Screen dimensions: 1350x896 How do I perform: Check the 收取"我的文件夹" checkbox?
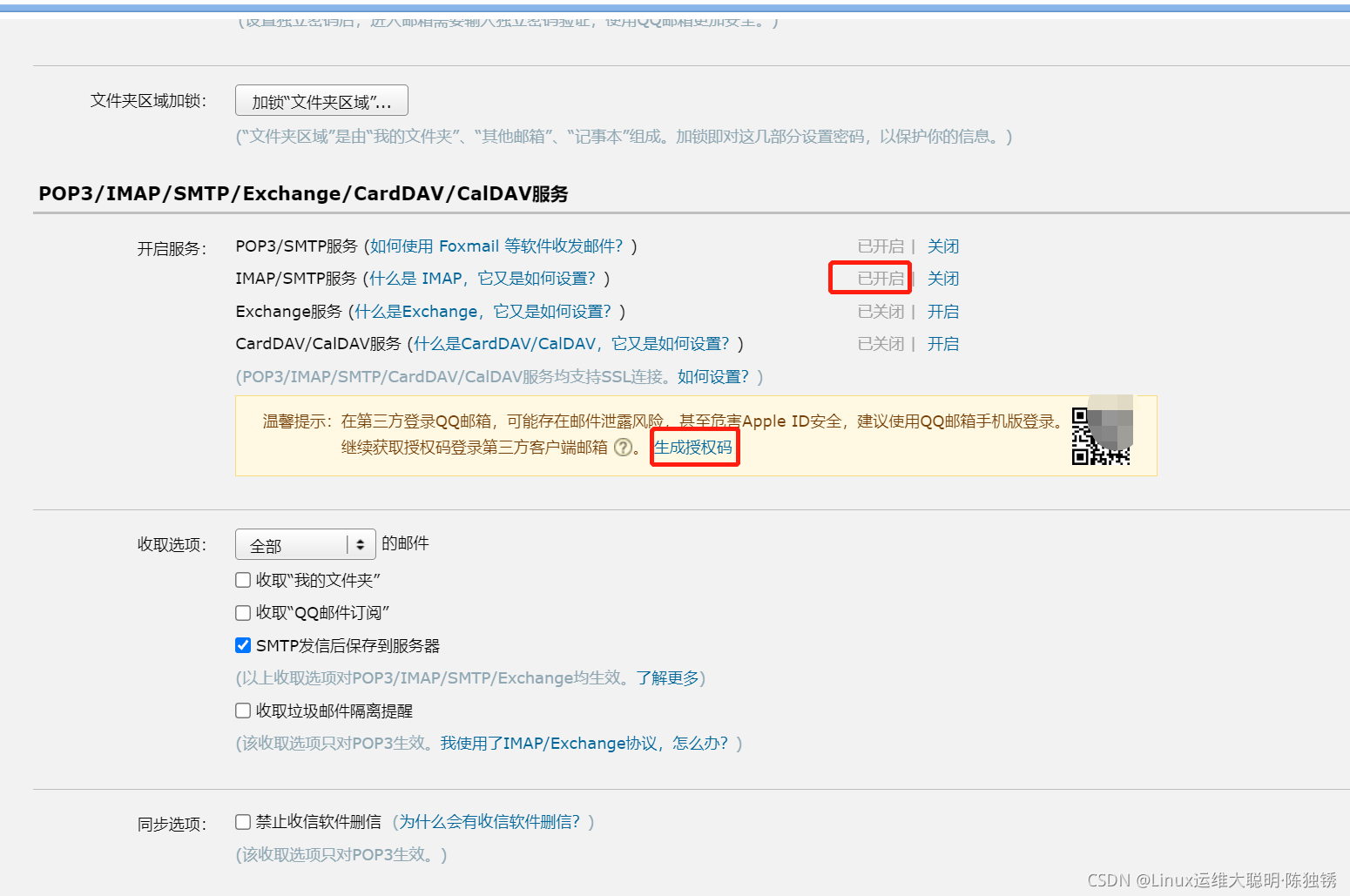(243, 580)
